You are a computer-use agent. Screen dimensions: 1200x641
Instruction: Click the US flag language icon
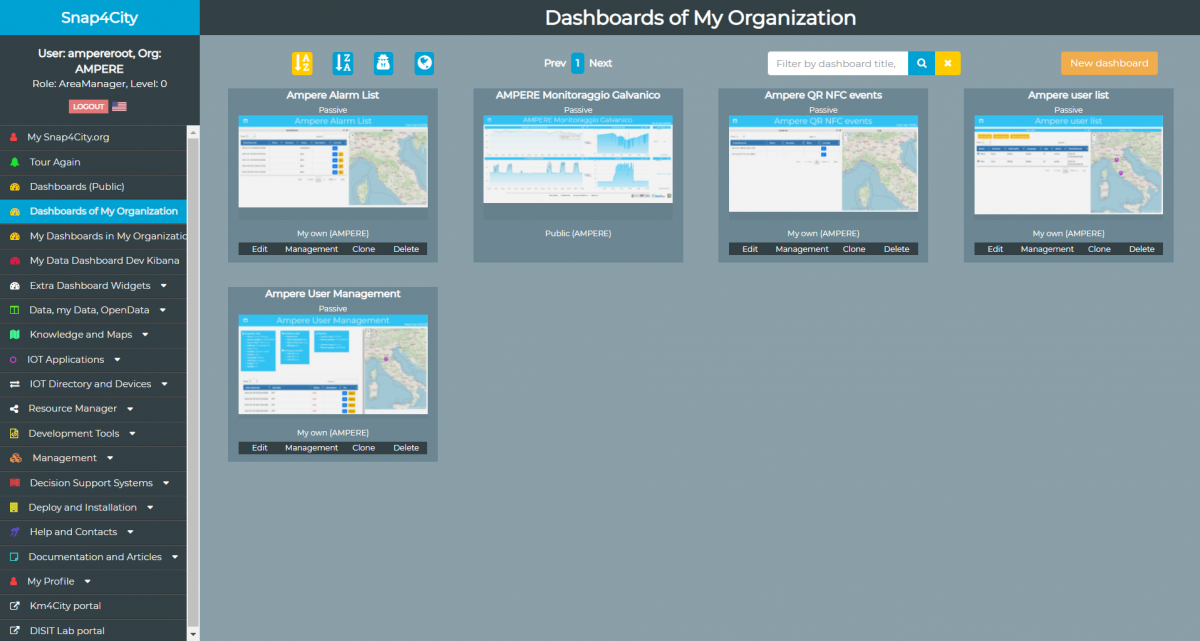click(119, 106)
